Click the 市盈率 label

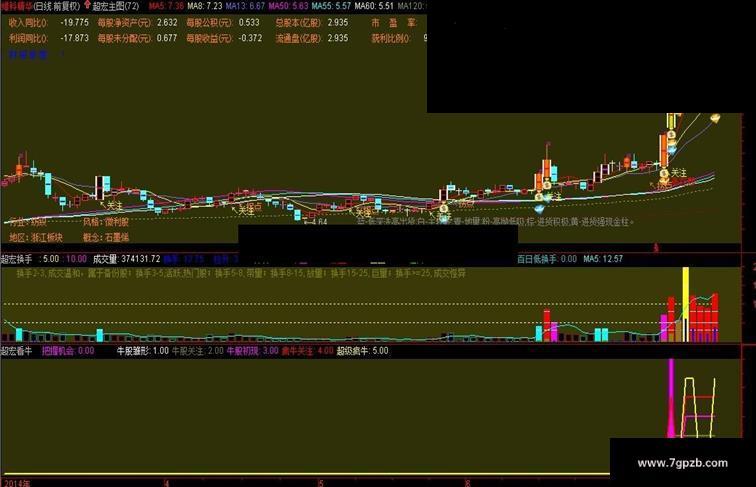coord(393,23)
